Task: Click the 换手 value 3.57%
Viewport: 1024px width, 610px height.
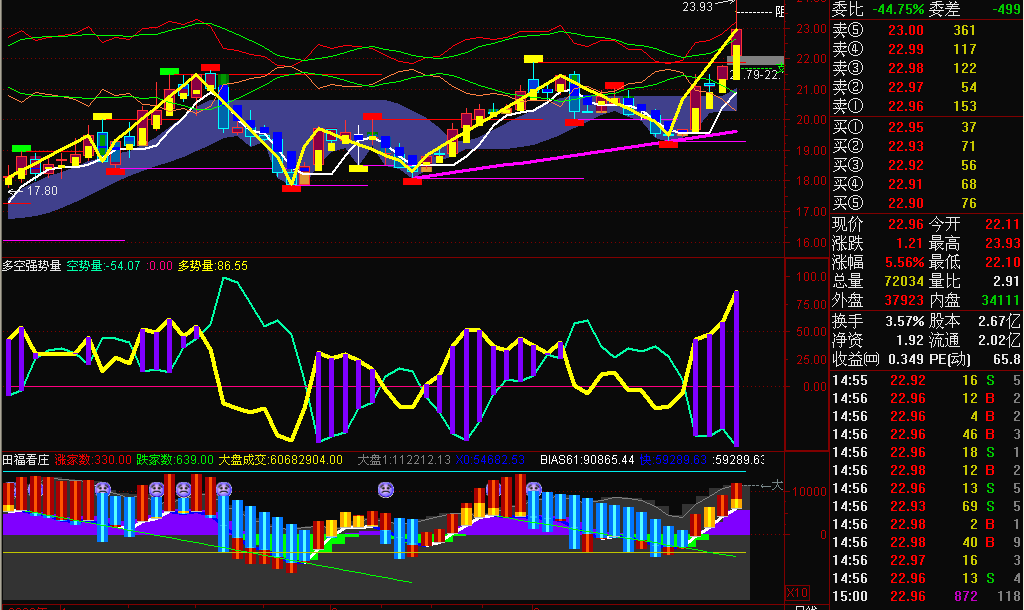Action: [904, 321]
